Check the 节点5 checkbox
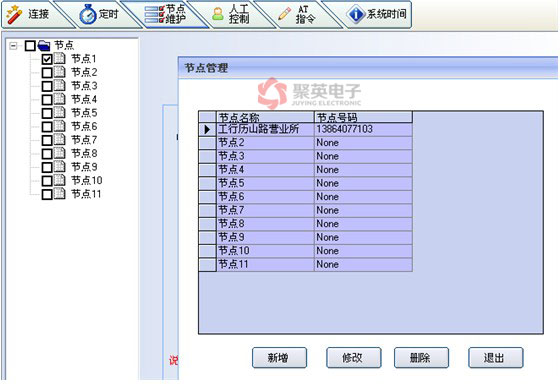 click(x=47, y=113)
